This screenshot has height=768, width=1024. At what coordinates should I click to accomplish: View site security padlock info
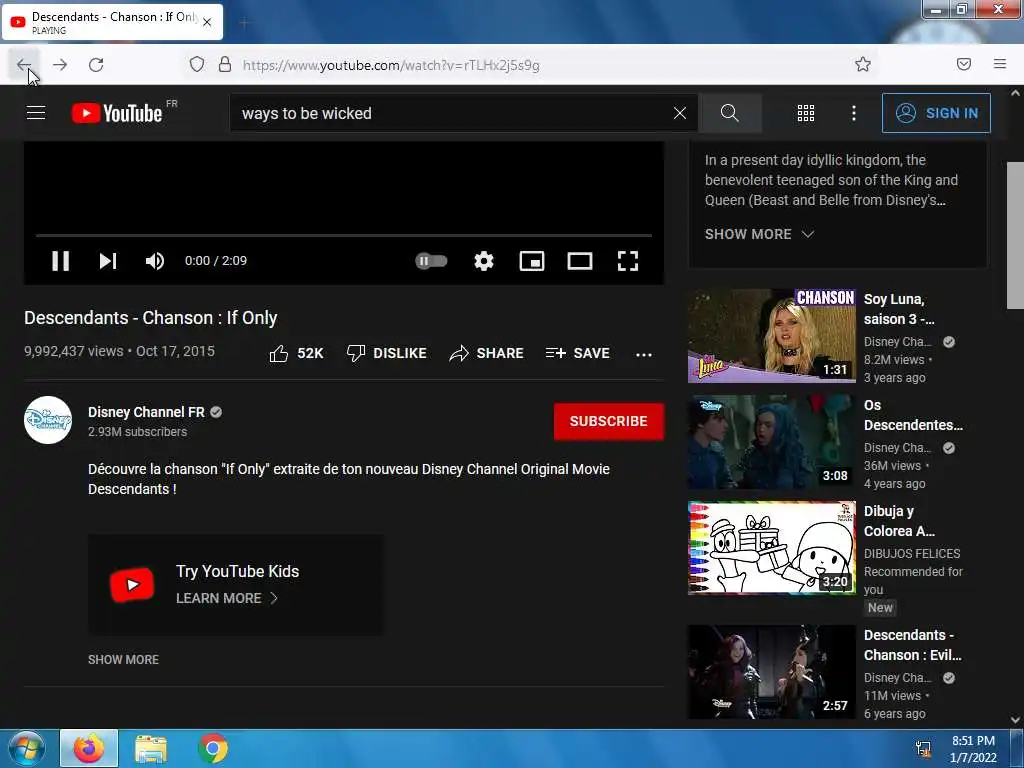tap(225, 64)
